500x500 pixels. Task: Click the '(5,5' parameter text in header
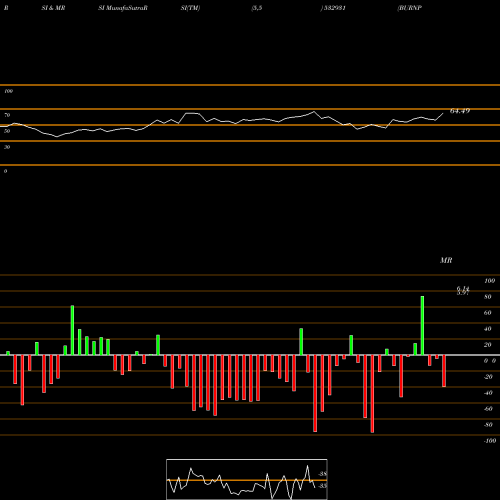(x=257, y=8)
